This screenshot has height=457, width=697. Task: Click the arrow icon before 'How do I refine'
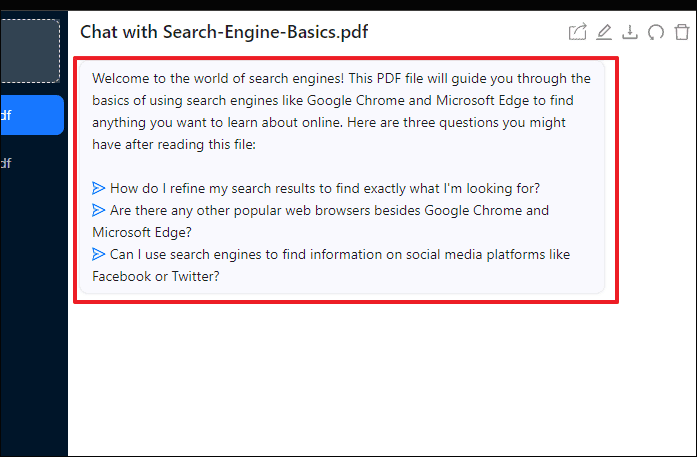point(98,188)
